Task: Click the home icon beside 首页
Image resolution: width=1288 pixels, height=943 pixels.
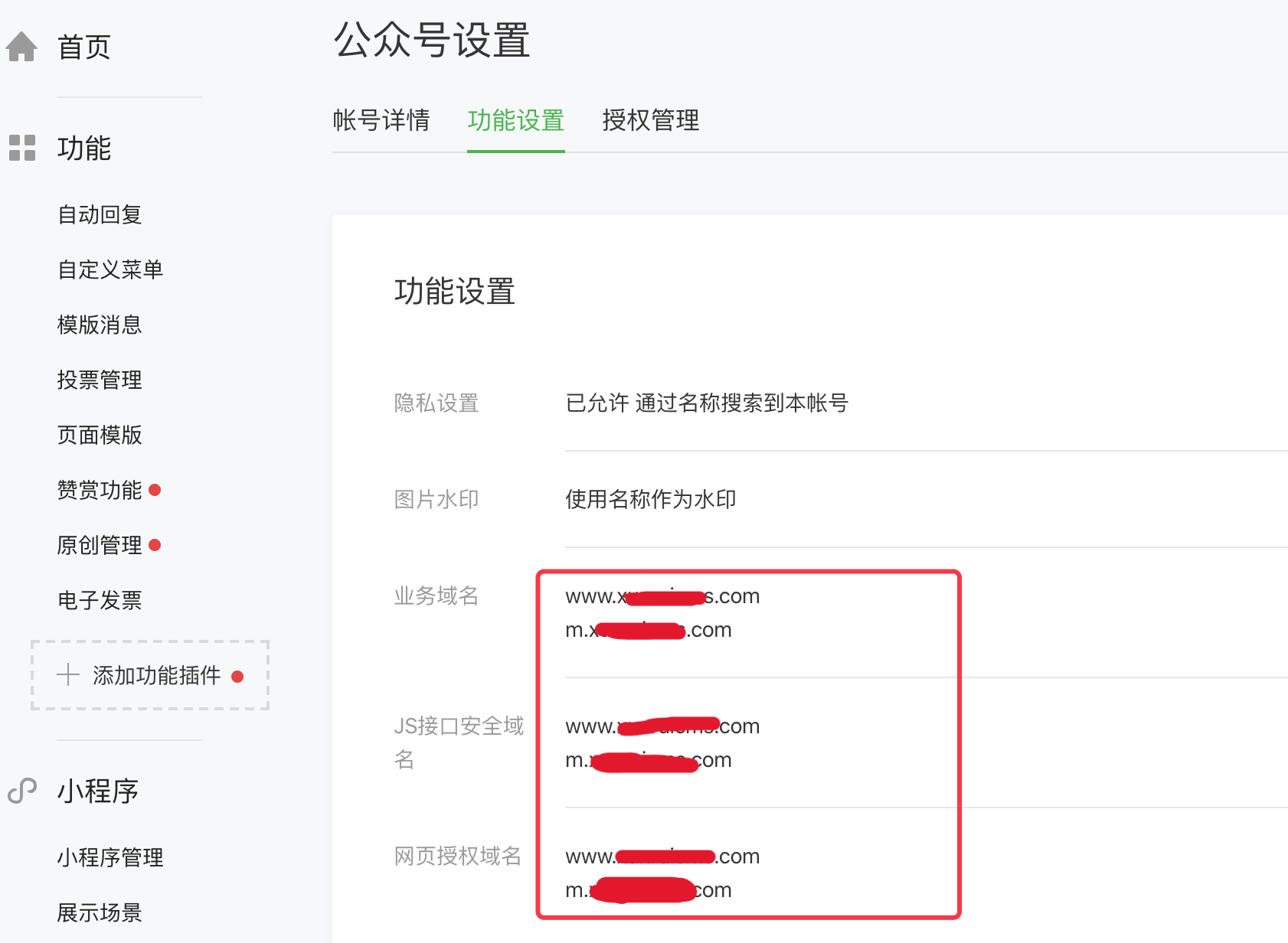Action: click(21, 47)
